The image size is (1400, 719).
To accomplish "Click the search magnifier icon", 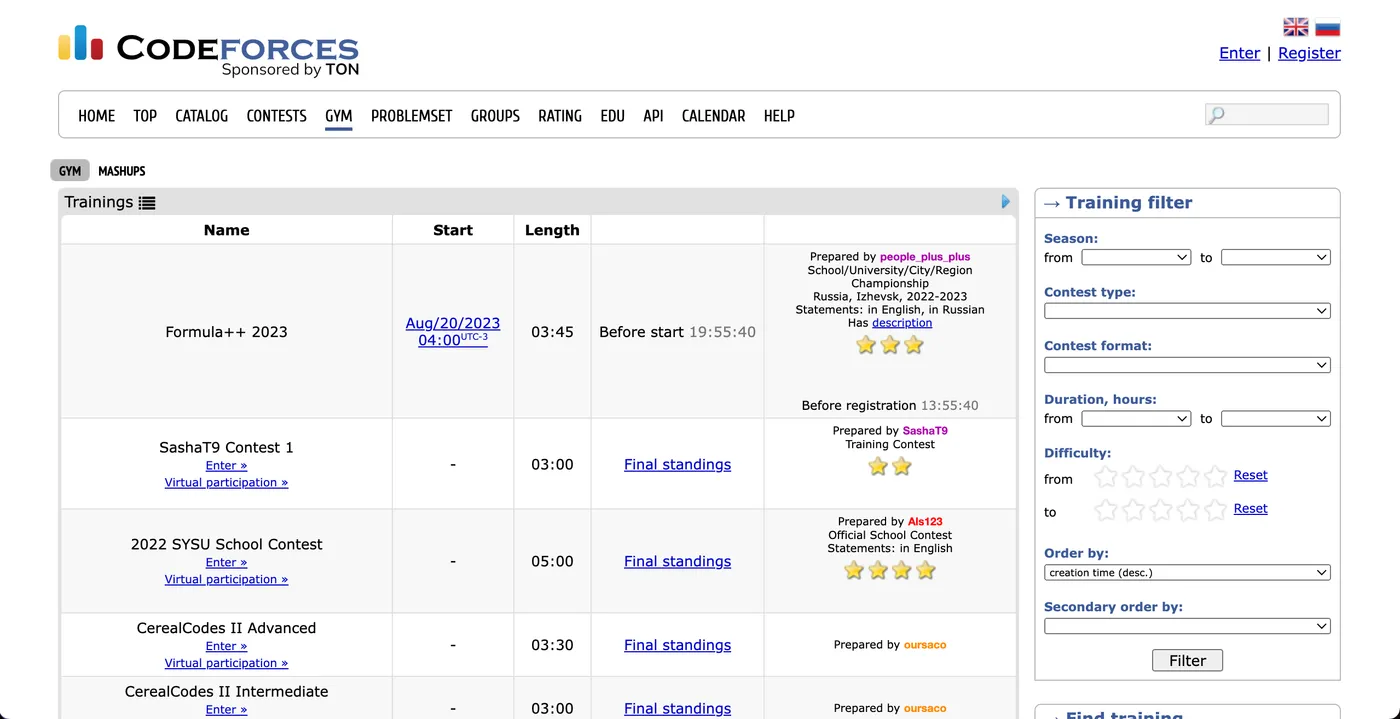I will [x=1217, y=115].
